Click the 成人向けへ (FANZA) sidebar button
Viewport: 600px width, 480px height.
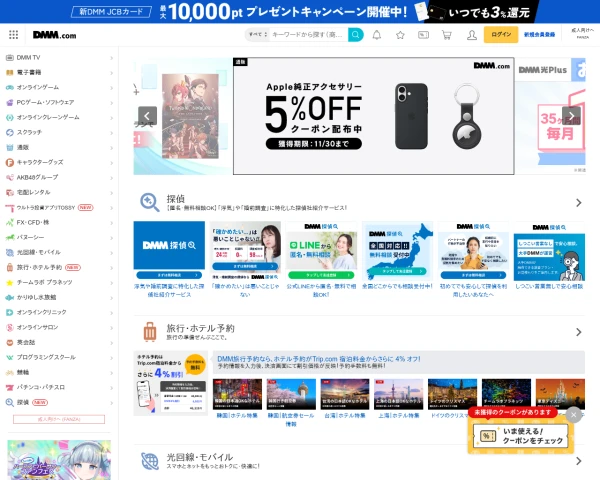pyautogui.click(x=59, y=419)
